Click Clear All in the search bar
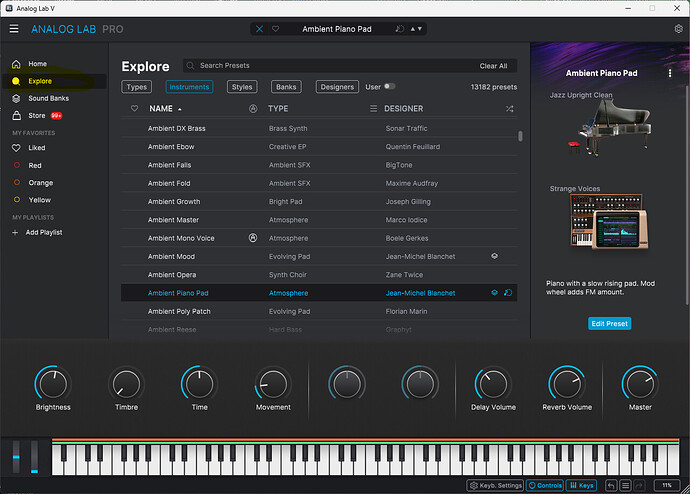This screenshot has width=690, height=494. pyautogui.click(x=493, y=66)
